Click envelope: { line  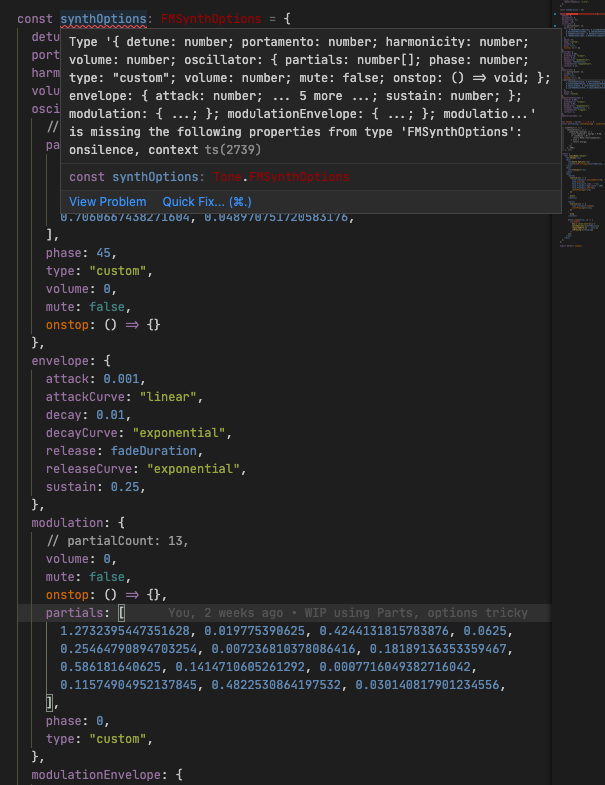tap(71, 361)
